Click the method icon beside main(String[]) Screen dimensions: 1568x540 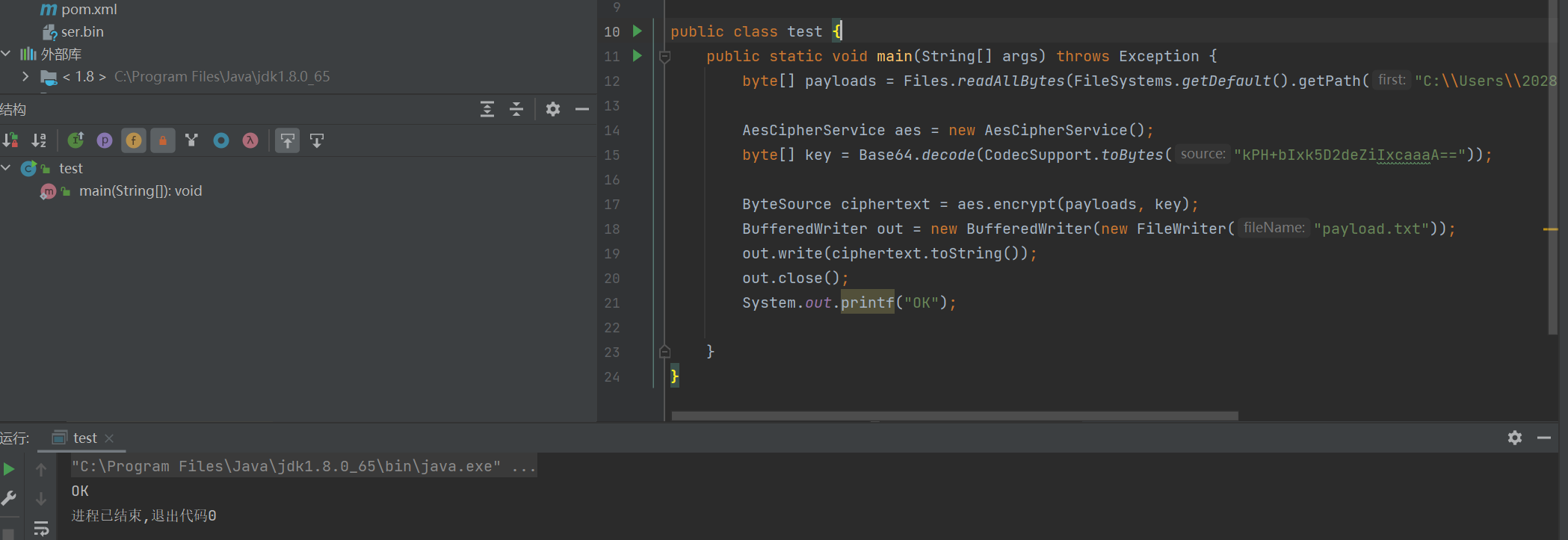coord(48,191)
